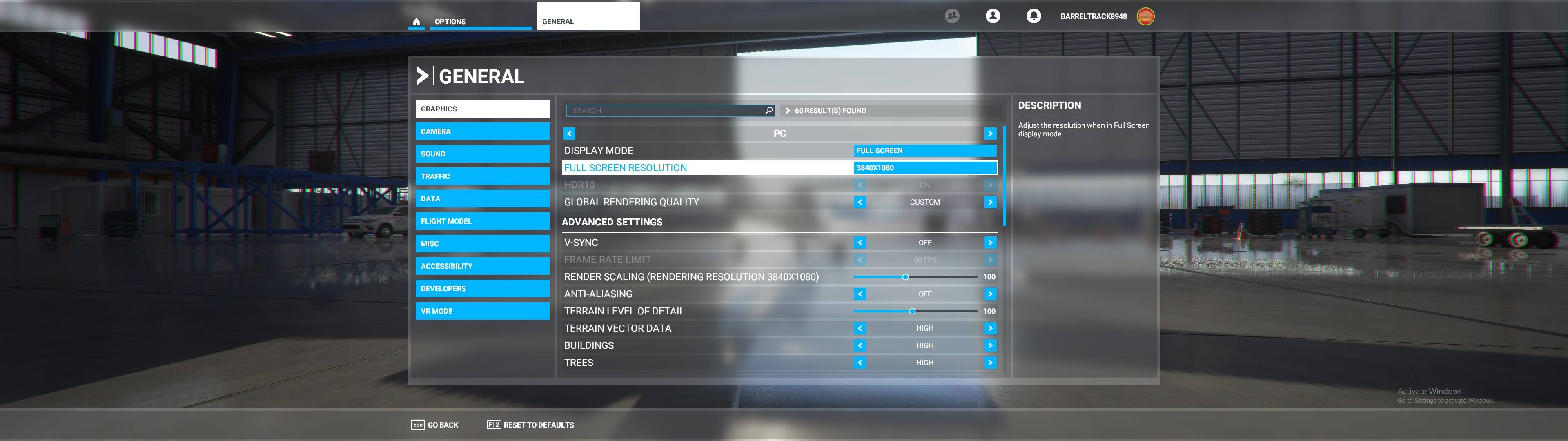Screen dimensions: 1568x441
Task: Click the Go Back button
Action: [x=435, y=425]
